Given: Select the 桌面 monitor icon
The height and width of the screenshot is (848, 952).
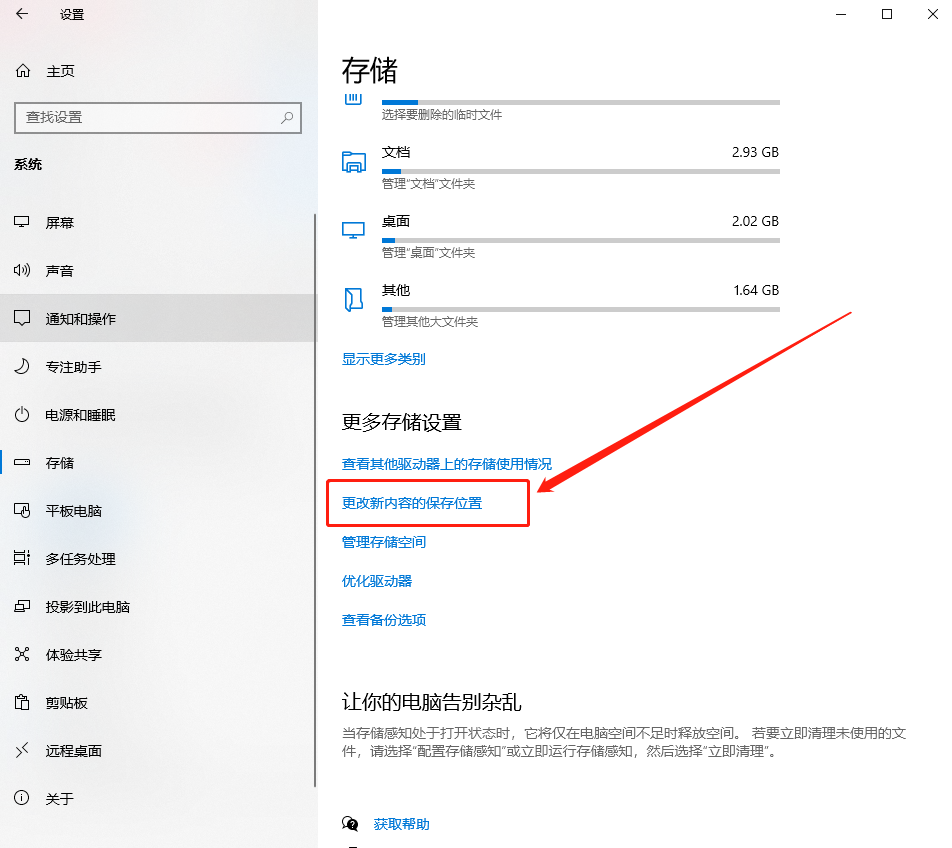Looking at the screenshot, I should pos(354,230).
